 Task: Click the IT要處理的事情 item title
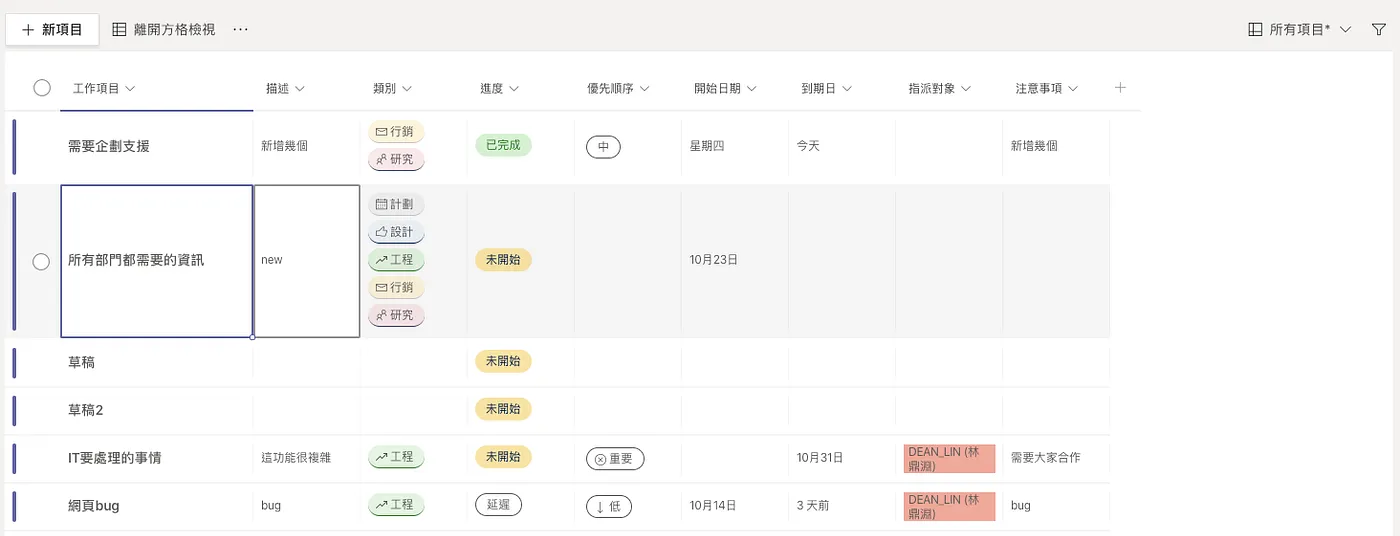(x=115, y=458)
